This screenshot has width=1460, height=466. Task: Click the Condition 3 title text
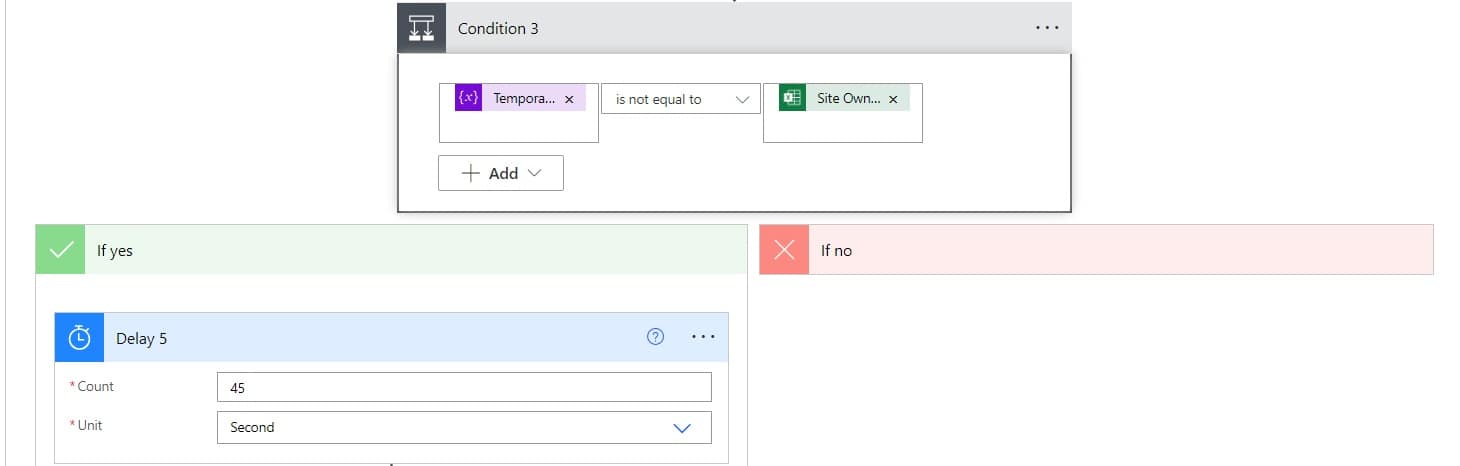[498, 28]
